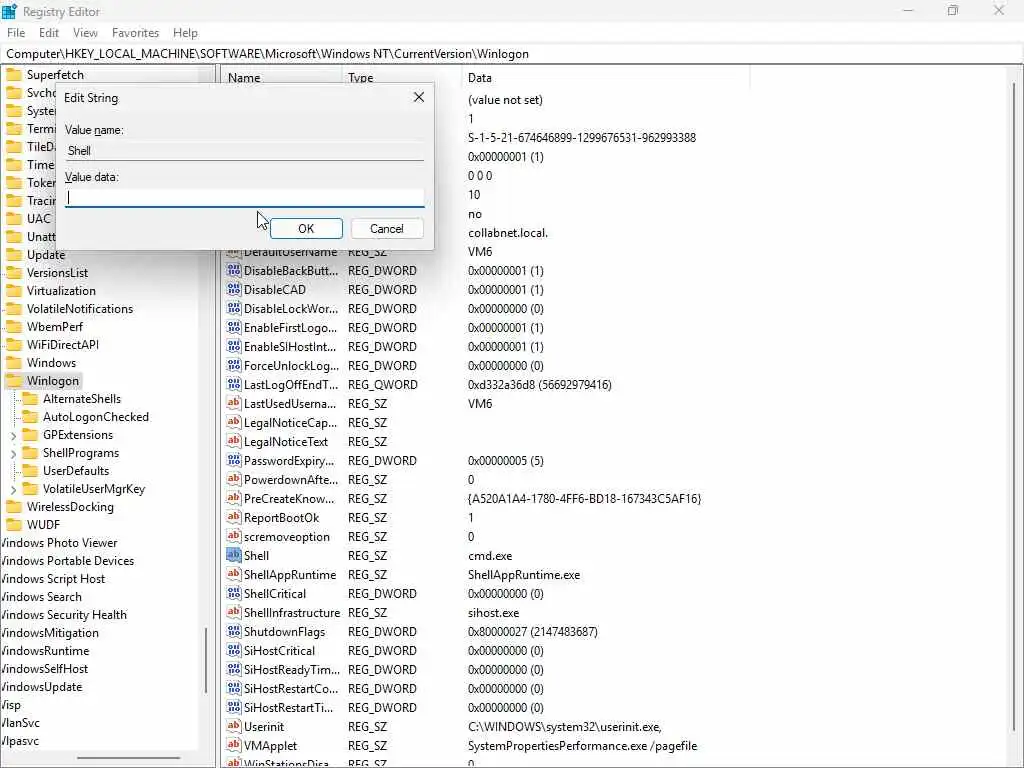
Task: Select the Shell string value icon
Action: (233, 555)
